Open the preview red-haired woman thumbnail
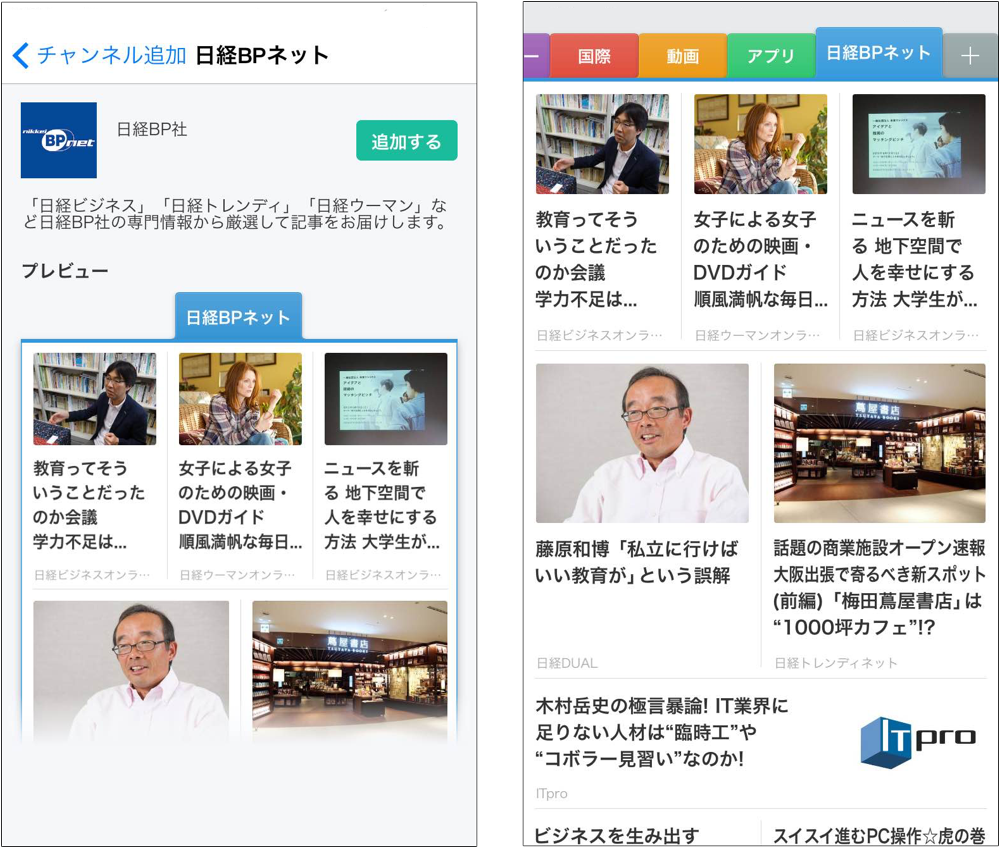The image size is (1000, 847). [240, 399]
